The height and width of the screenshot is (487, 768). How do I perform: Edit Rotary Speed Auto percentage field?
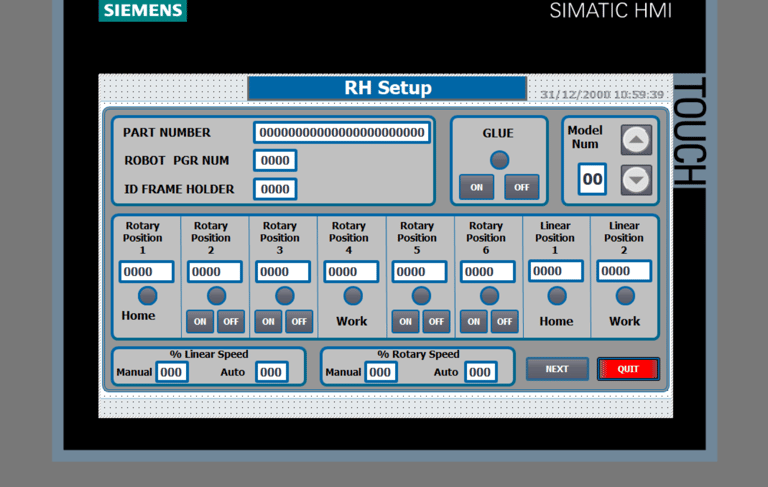coord(480,372)
